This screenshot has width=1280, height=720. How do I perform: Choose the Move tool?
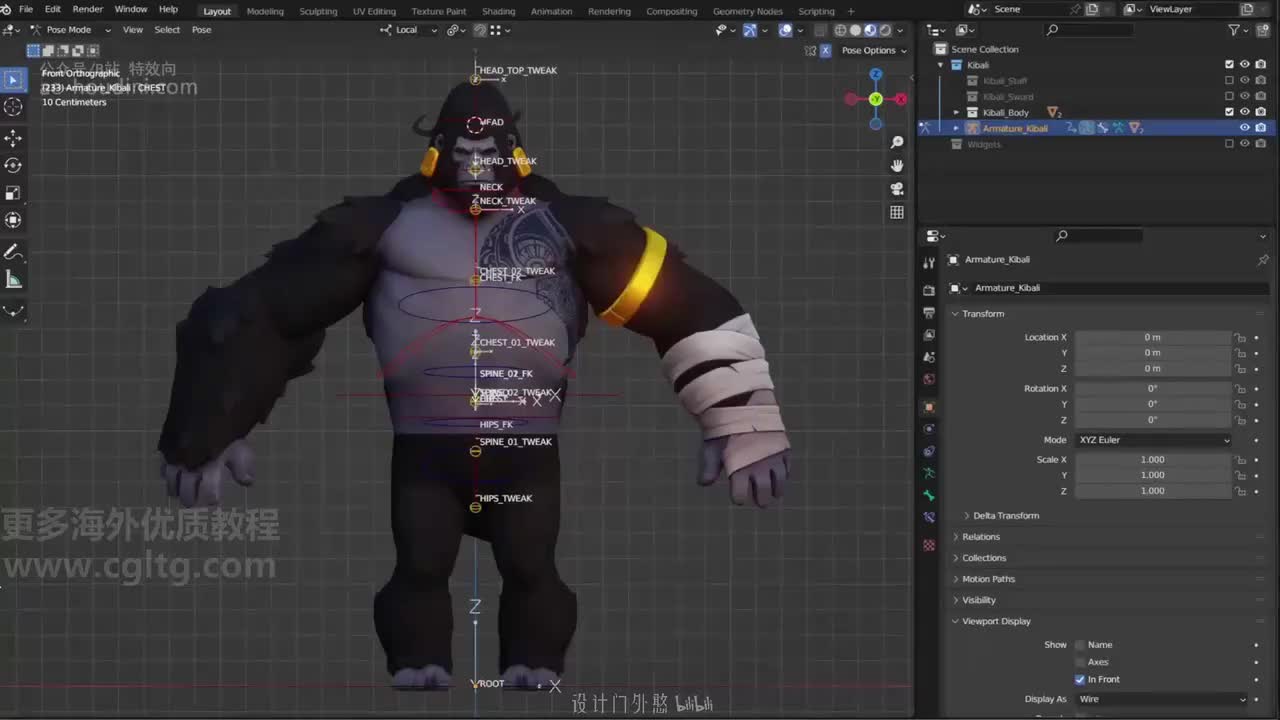(x=14, y=138)
